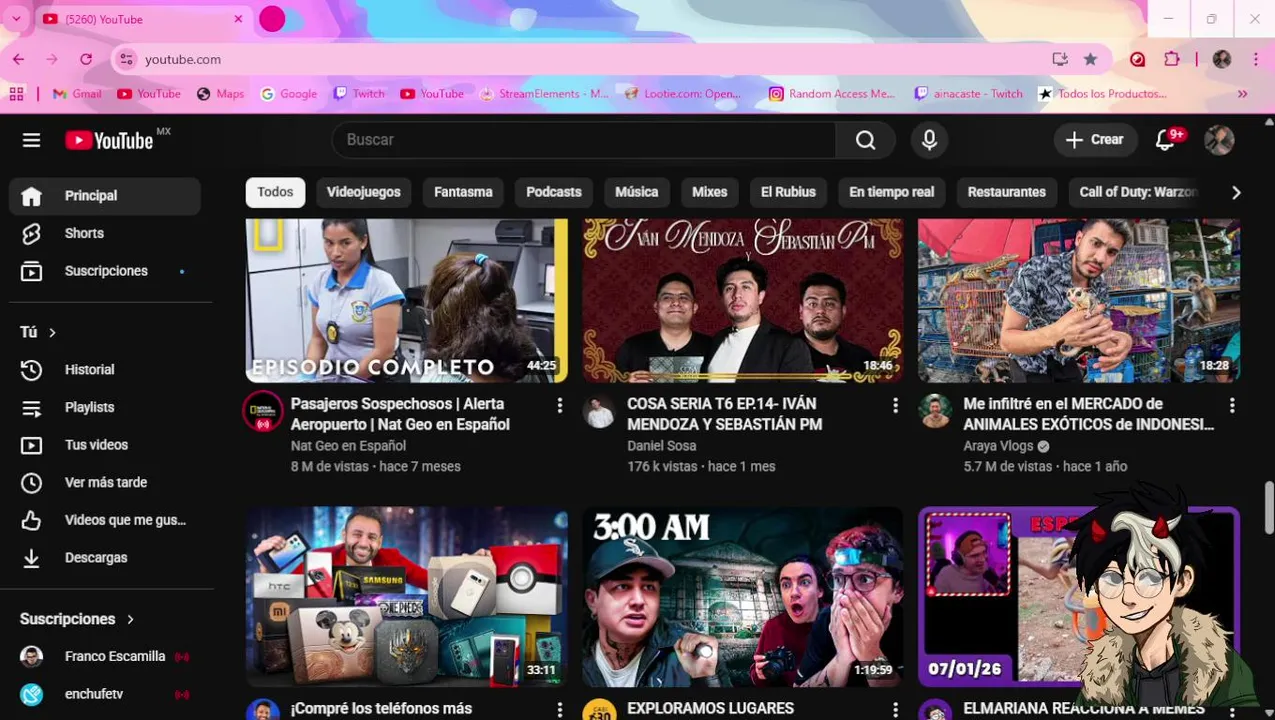The image size is (1275, 720).
Task: Select the En tiempo real chip
Action: 891,192
